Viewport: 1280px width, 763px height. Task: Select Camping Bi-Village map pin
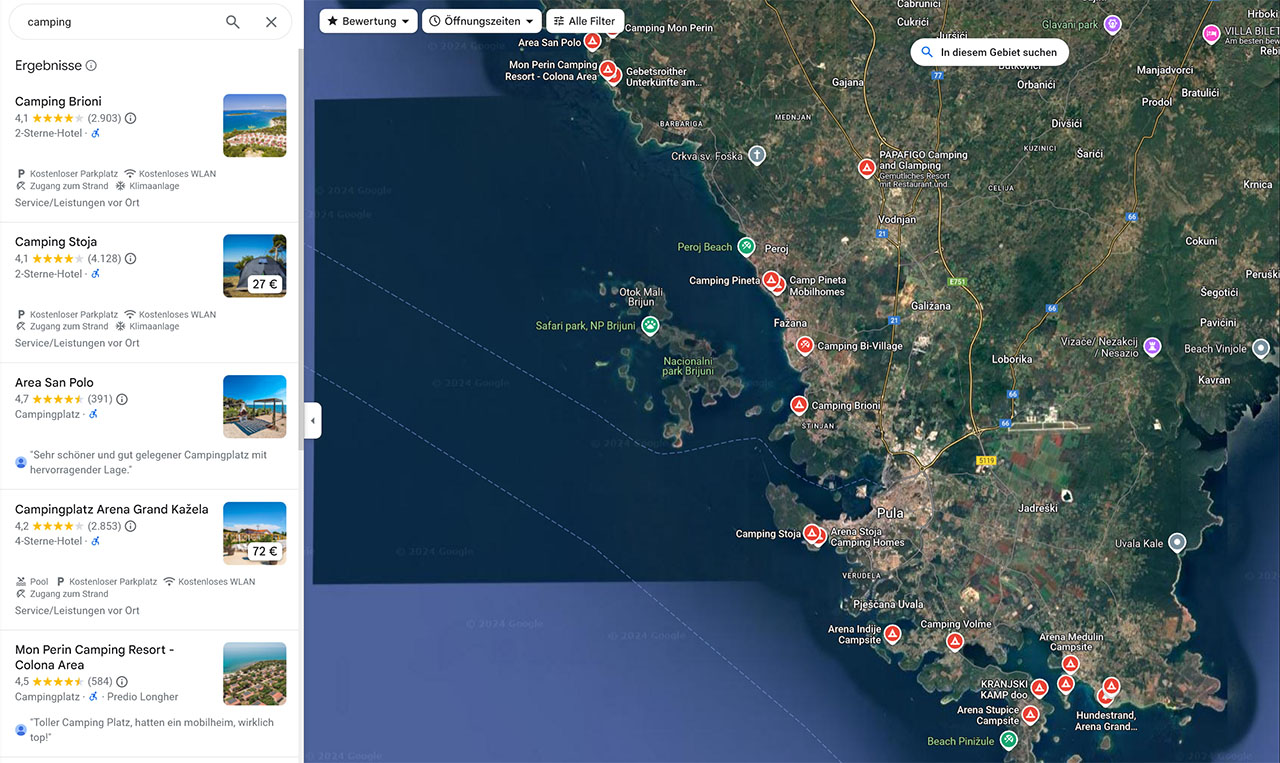tap(805, 345)
